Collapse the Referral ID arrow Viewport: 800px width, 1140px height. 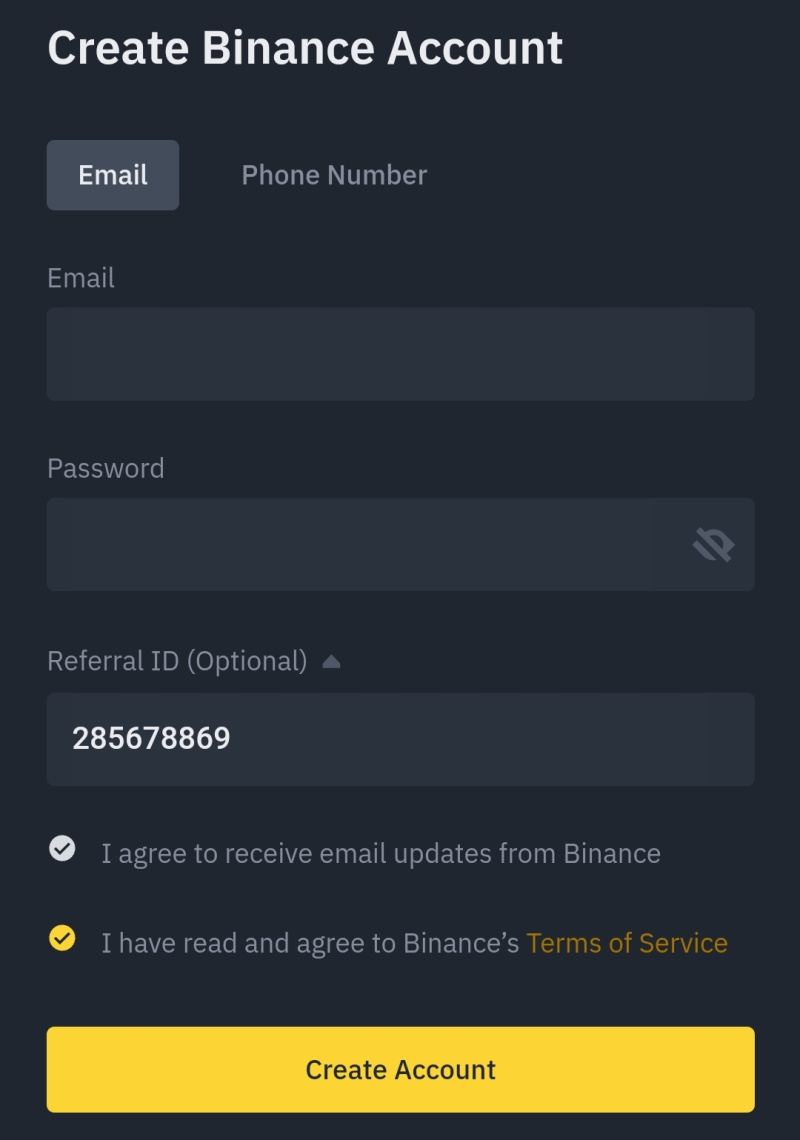click(x=332, y=662)
